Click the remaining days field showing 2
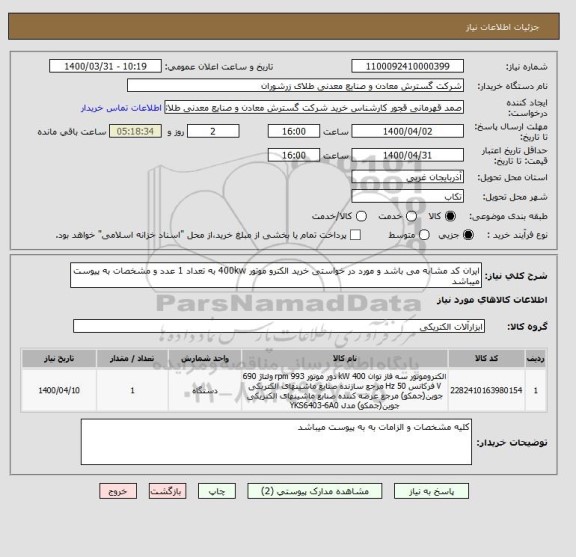 coord(213,131)
